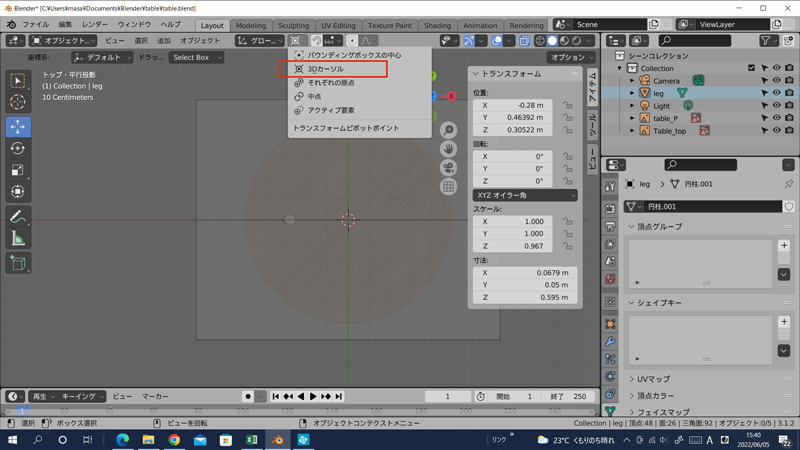Viewport: 800px width, 450px height.
Task: Open Blender app in Windows taskbar
Action: 278,440
